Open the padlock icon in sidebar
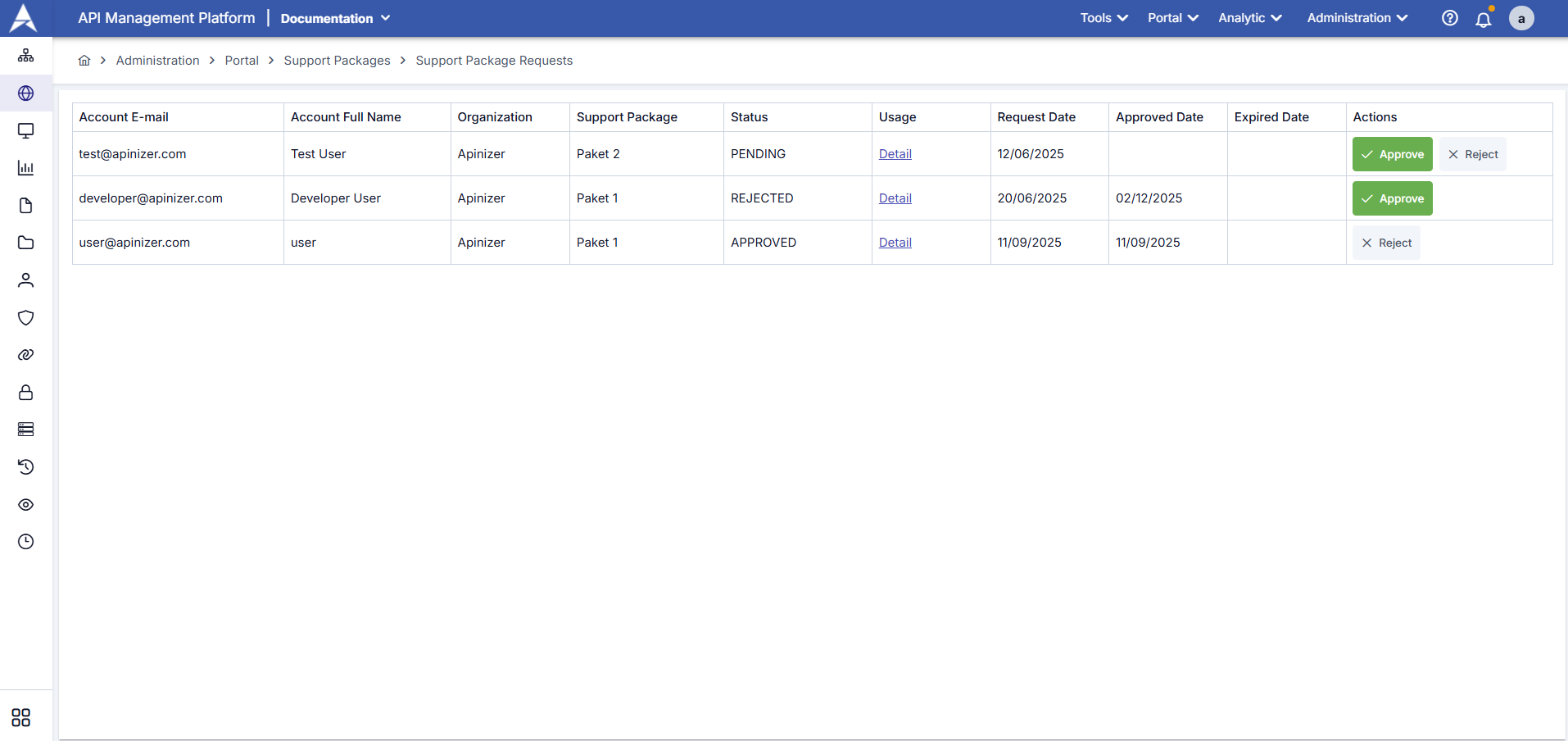This screenshot has width=1568, height=741. click(26, 393)
